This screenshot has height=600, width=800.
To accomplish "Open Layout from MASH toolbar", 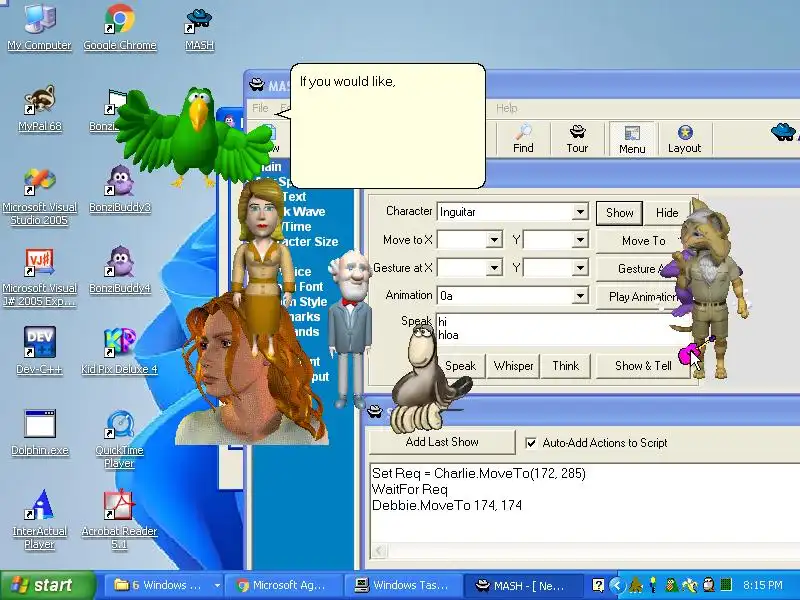I will tap(684, 138).
